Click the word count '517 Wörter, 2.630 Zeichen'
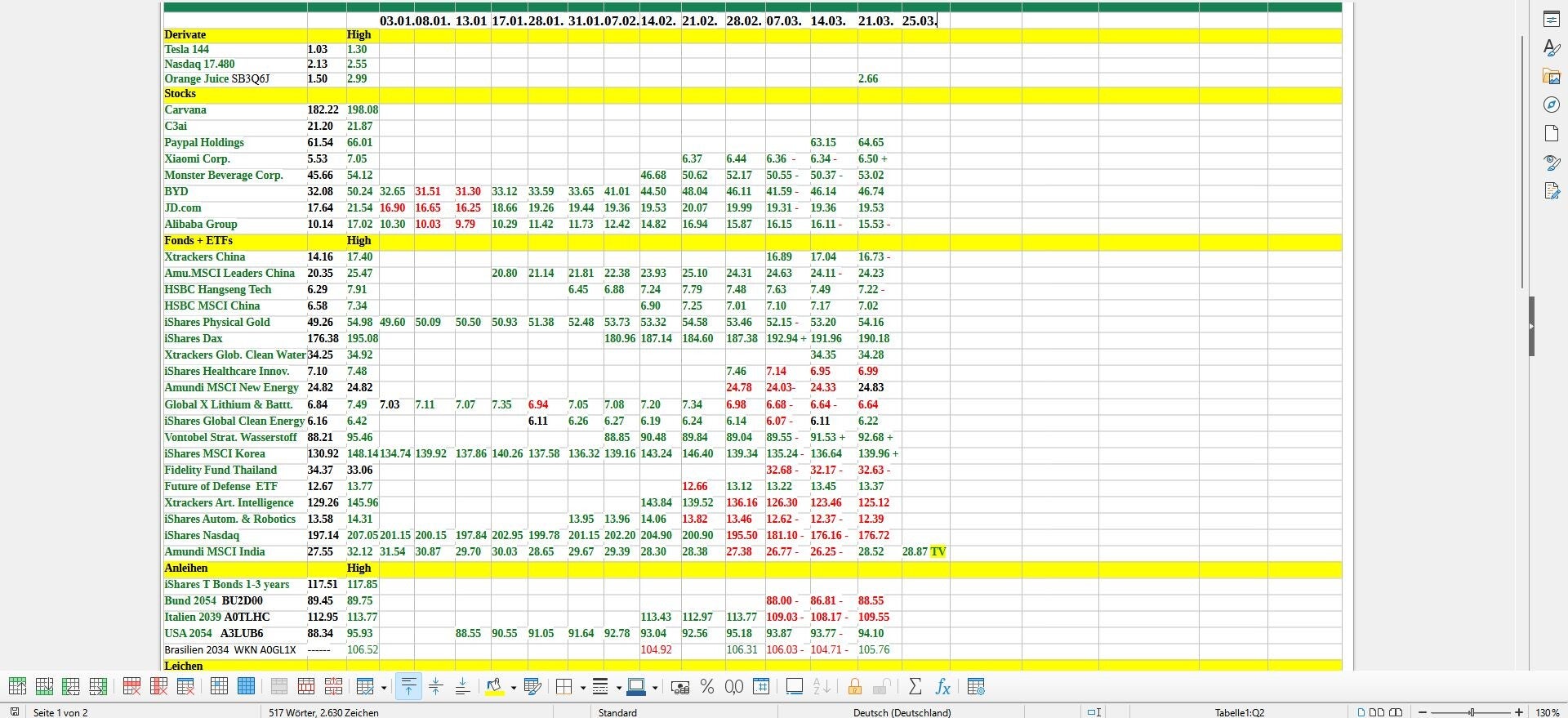Screen dimensions: 1568x718 pos(323,712)
